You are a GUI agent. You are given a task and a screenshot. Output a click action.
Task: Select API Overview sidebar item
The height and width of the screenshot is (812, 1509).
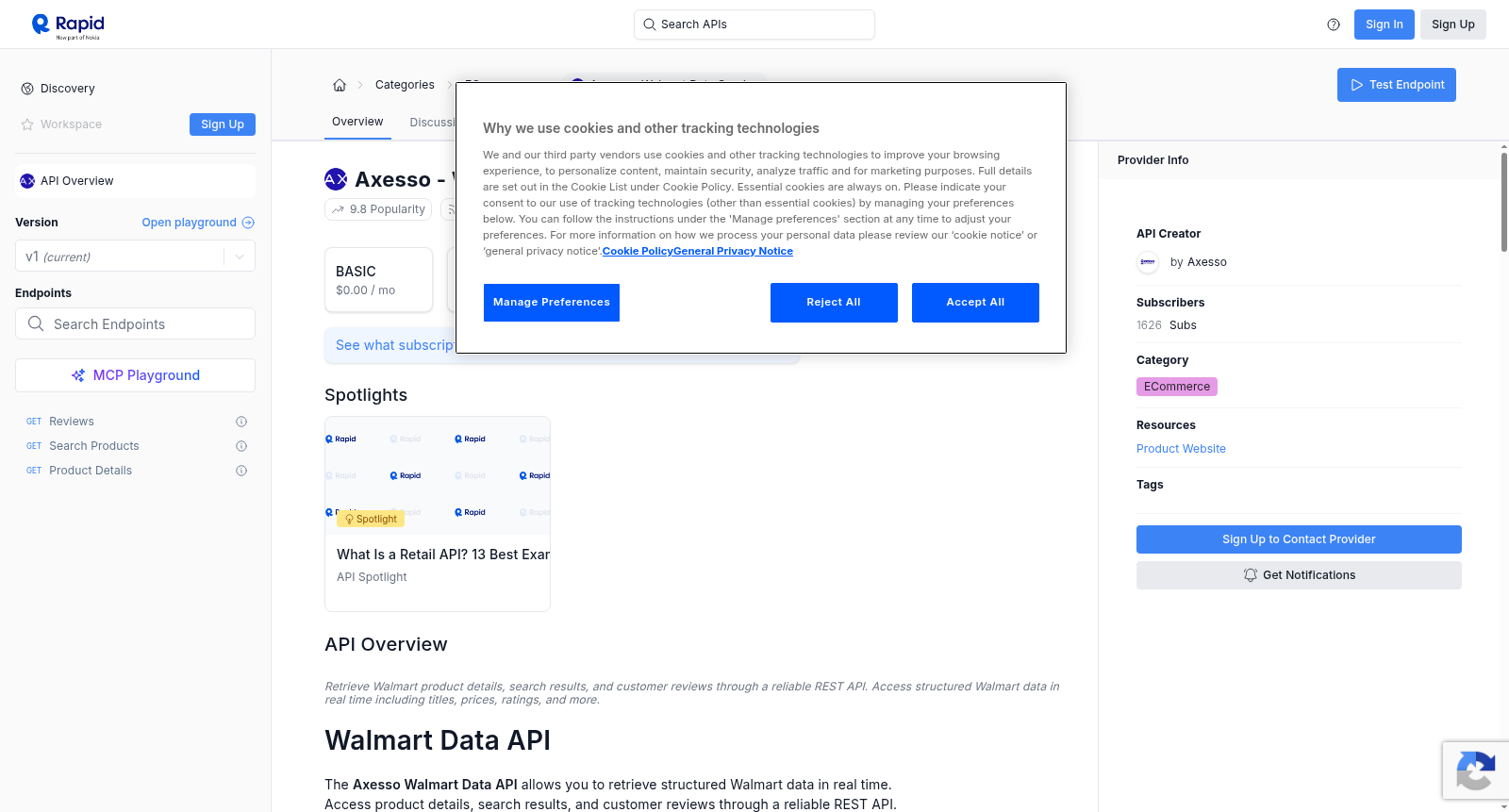135,181
